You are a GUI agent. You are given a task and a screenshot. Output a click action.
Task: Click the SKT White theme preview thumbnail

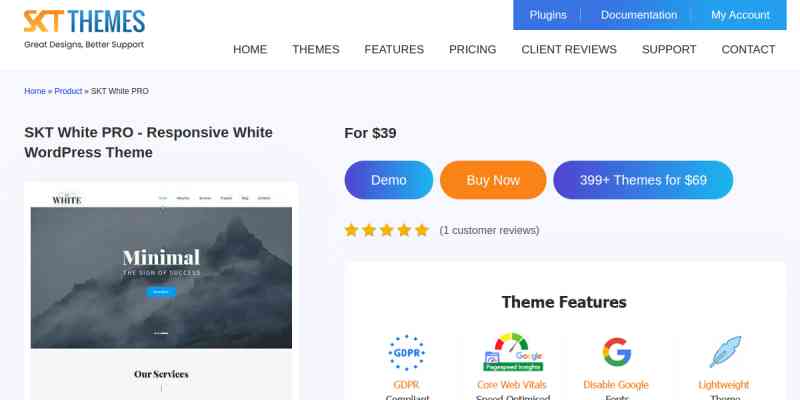point(161,291)
